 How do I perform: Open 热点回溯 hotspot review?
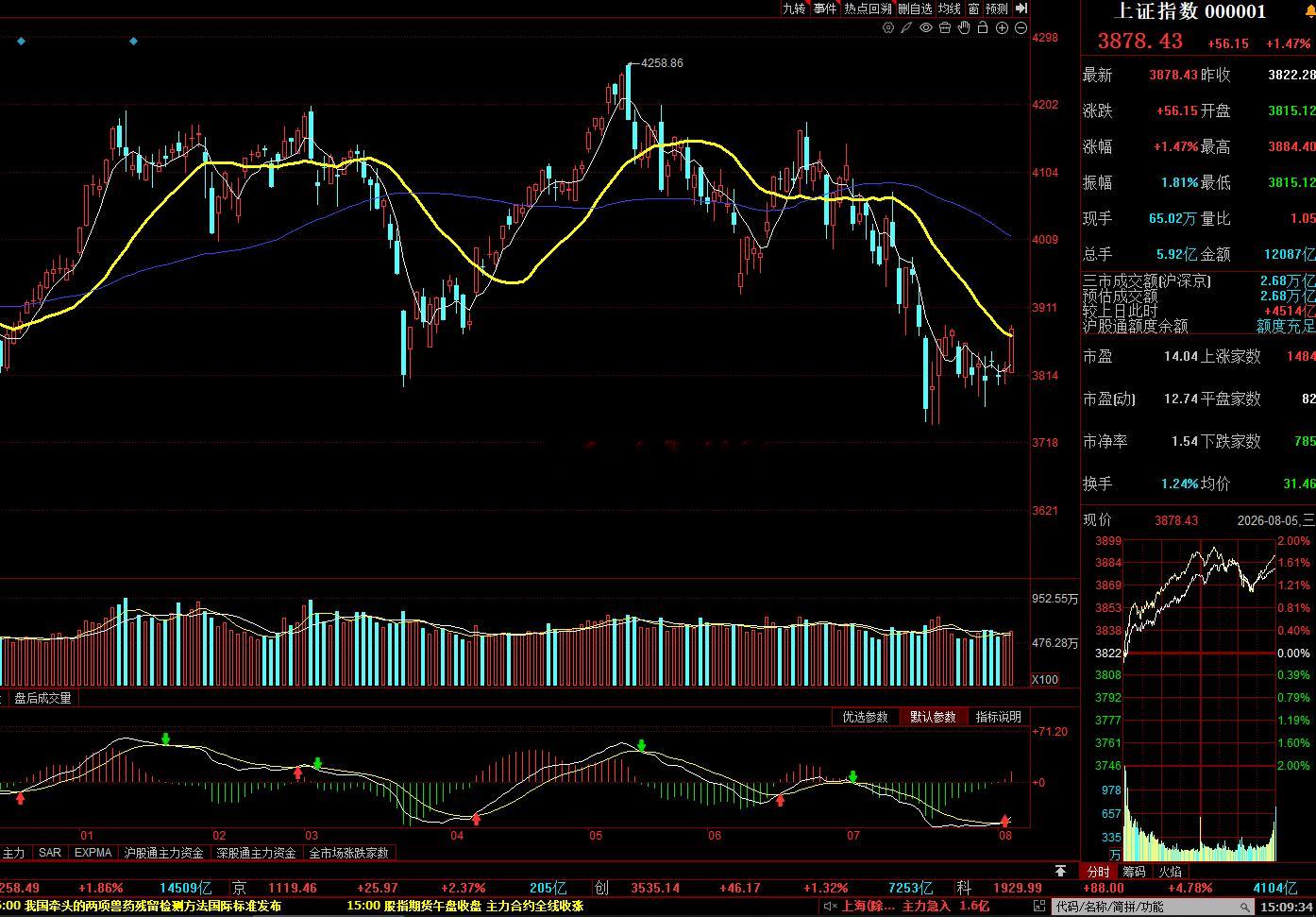[x=868, y=8]
